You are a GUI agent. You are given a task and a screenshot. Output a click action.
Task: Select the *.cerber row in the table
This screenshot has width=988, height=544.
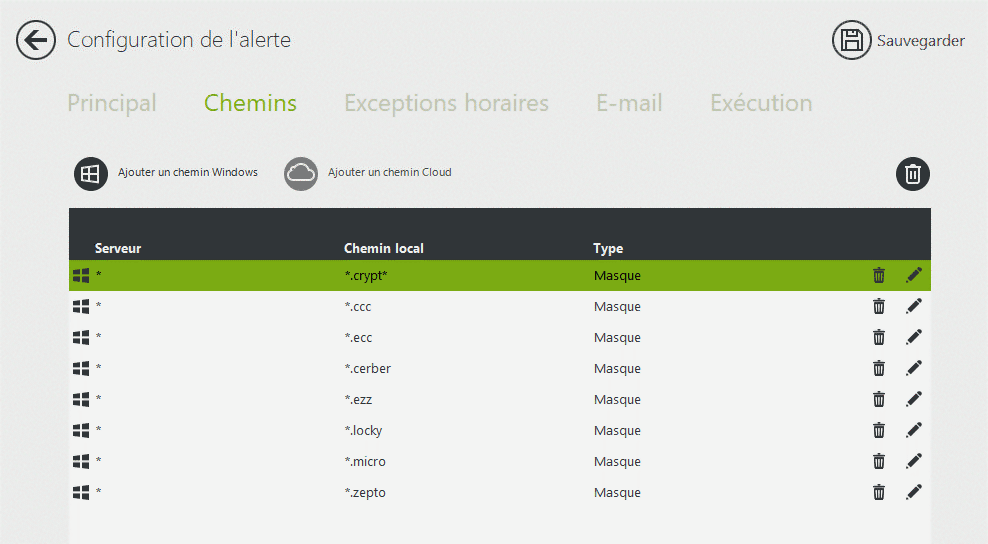coord(500,368)
